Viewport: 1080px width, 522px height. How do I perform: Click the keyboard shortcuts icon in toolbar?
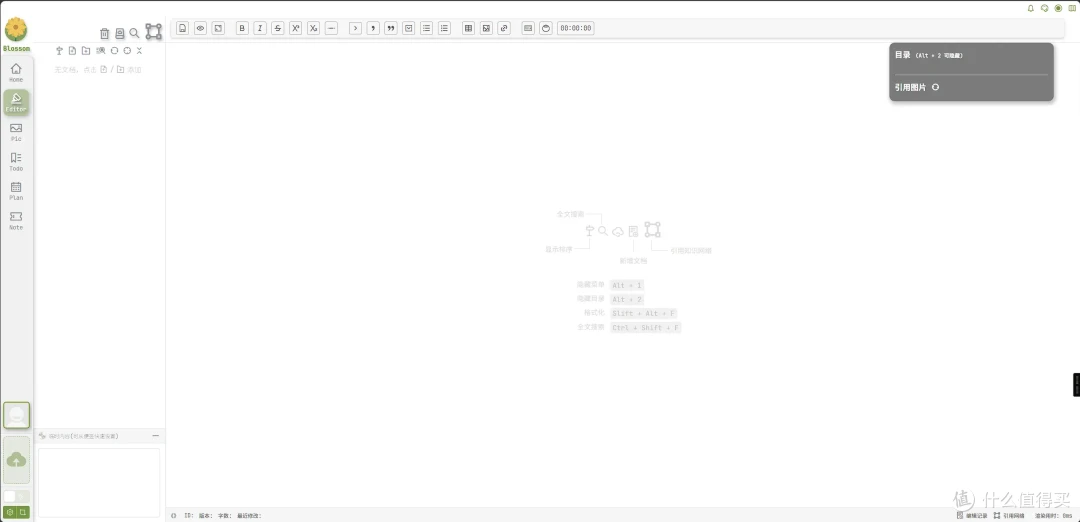pos(528,28)
